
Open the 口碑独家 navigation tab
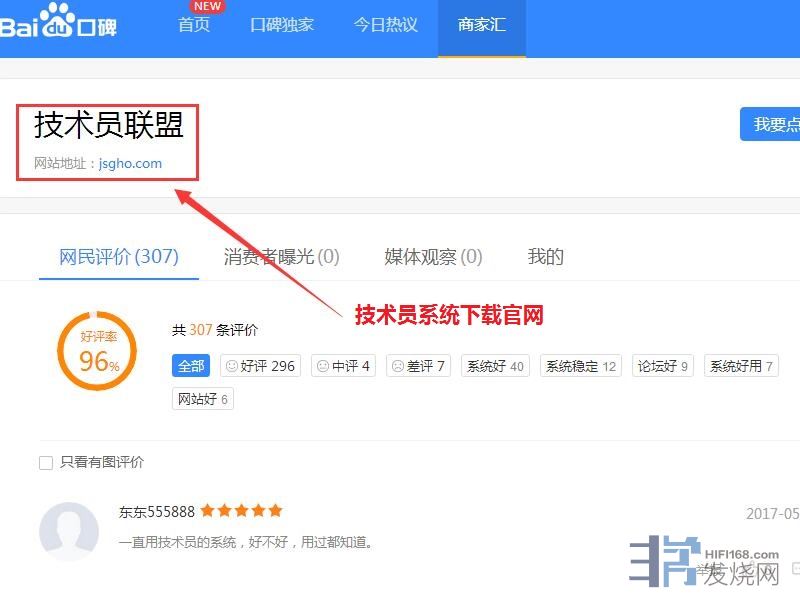282,25
